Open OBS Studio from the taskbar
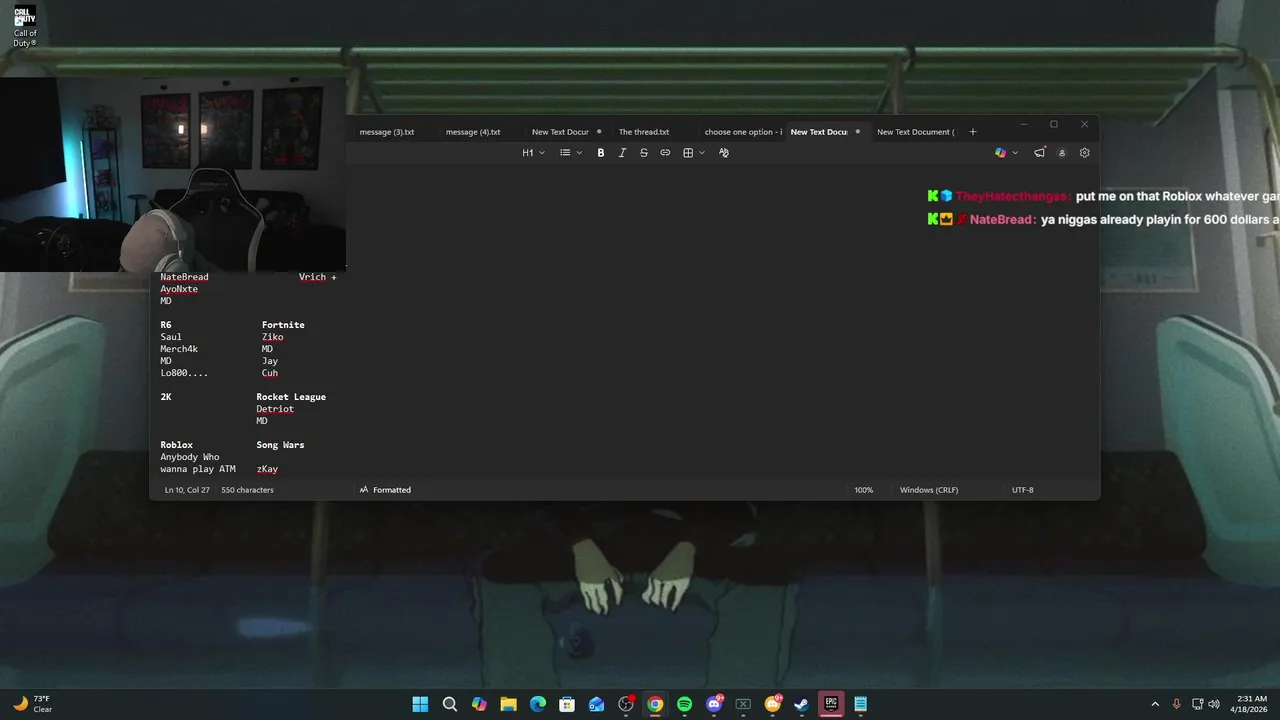1280x720 pixels. tap(626, 704)
